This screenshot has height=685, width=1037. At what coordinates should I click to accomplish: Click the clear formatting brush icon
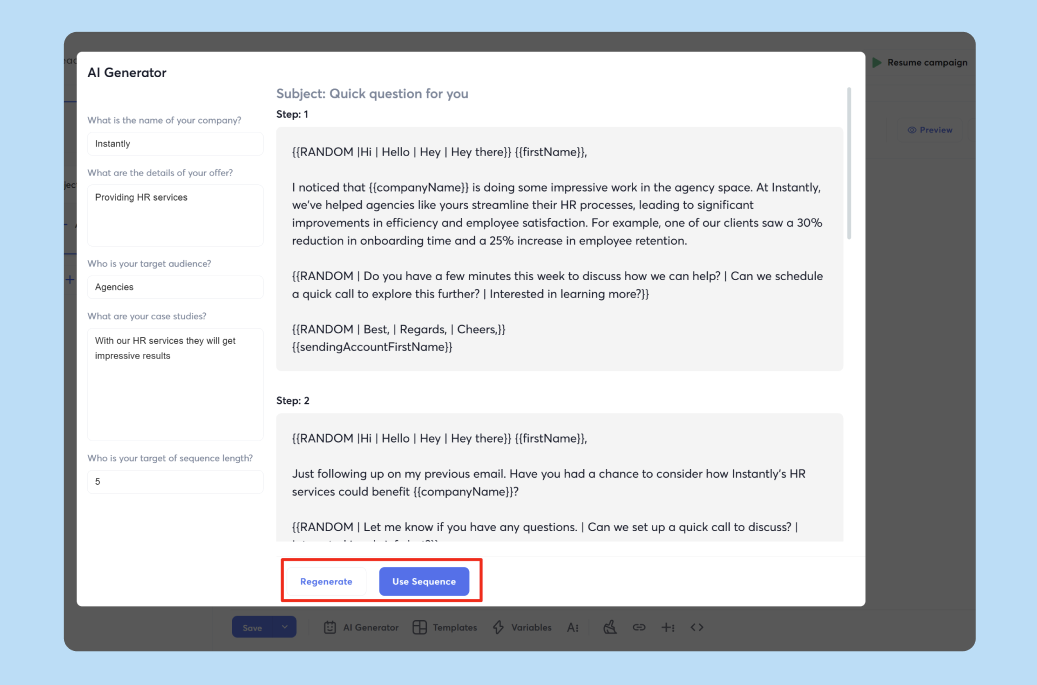[x=610, y=627]
